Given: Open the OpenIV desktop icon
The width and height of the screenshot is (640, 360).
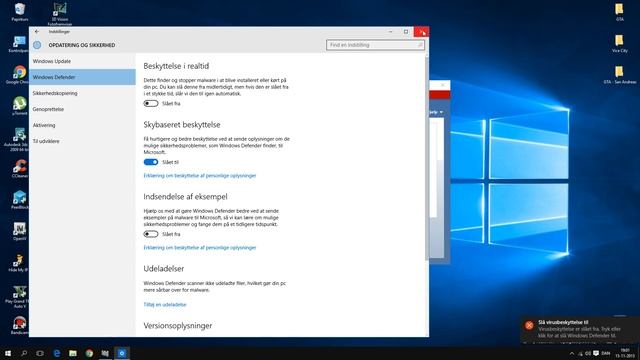Looking at the screenshot, I should pos(19,231).
